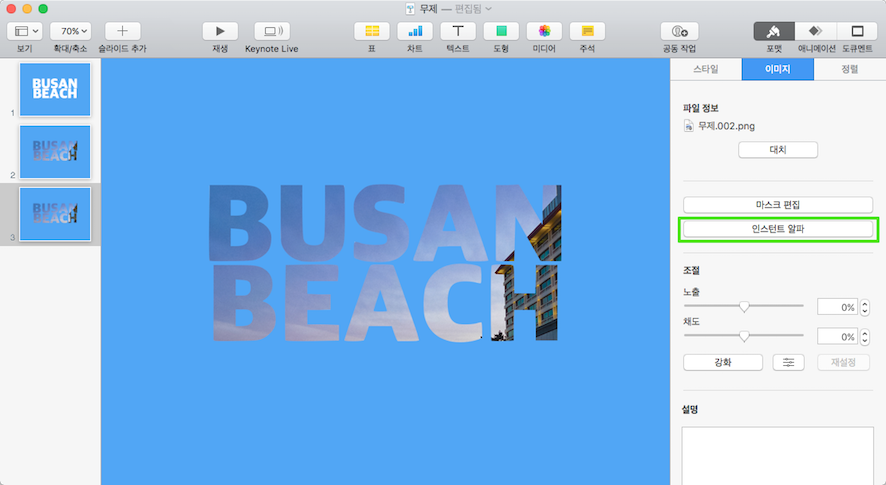Switch to the 스타일 tab
Viewport: 886px width, 485px height.
tap(706, 69)
